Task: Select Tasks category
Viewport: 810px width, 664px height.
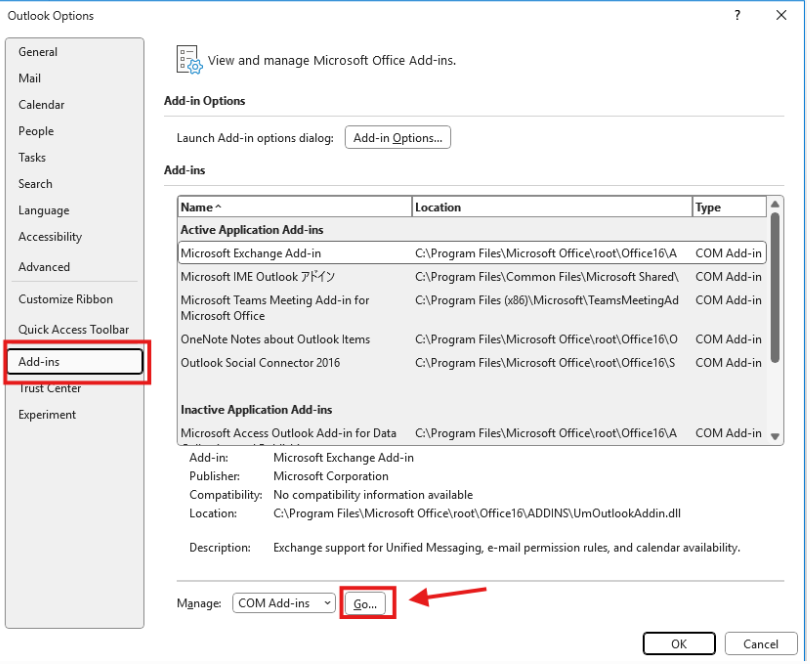Action: 32,158
